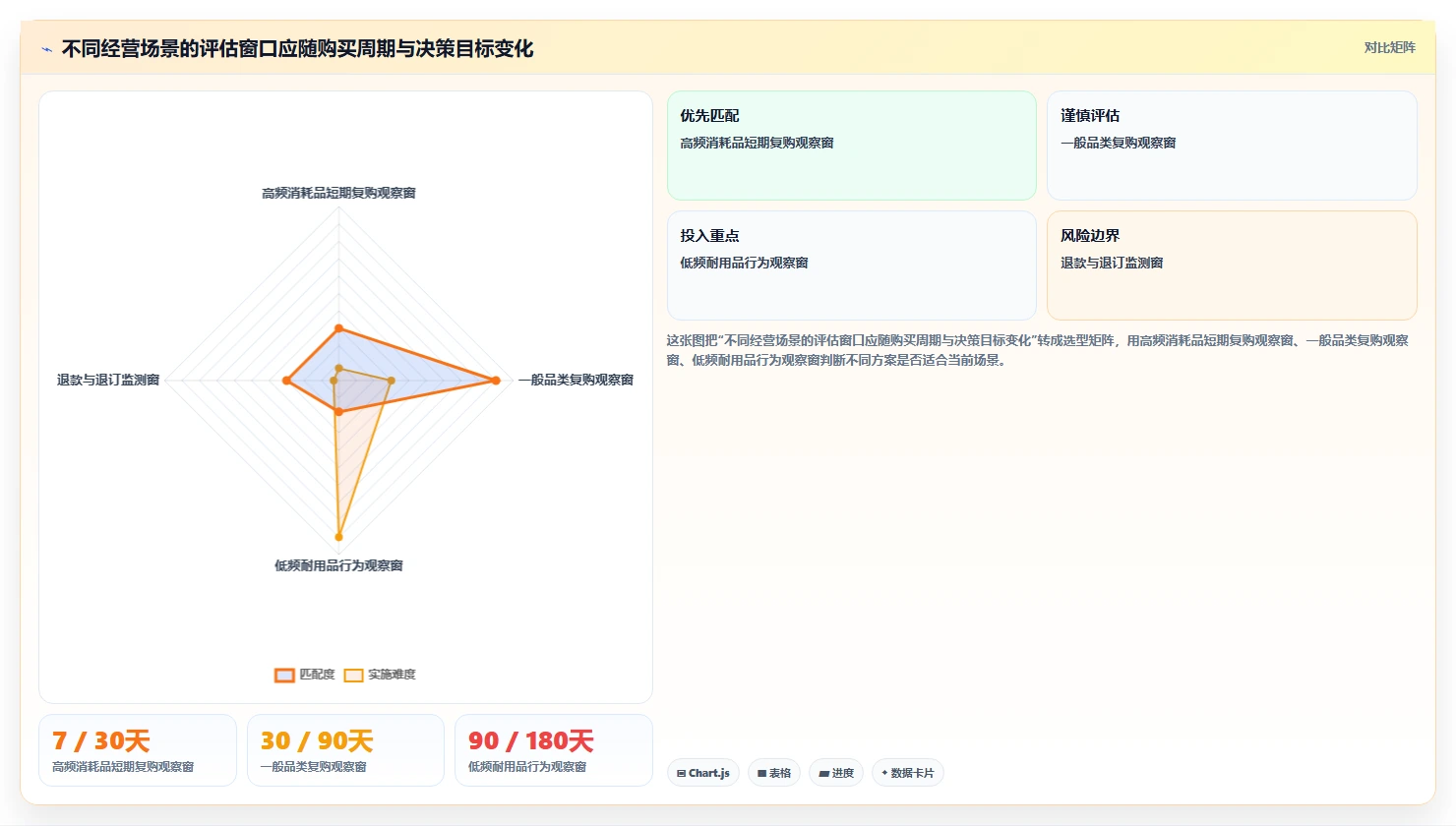Click the small icon in the 表格 tag
Viewport: 1456px width, 826px height.
[x=761, y=774]
